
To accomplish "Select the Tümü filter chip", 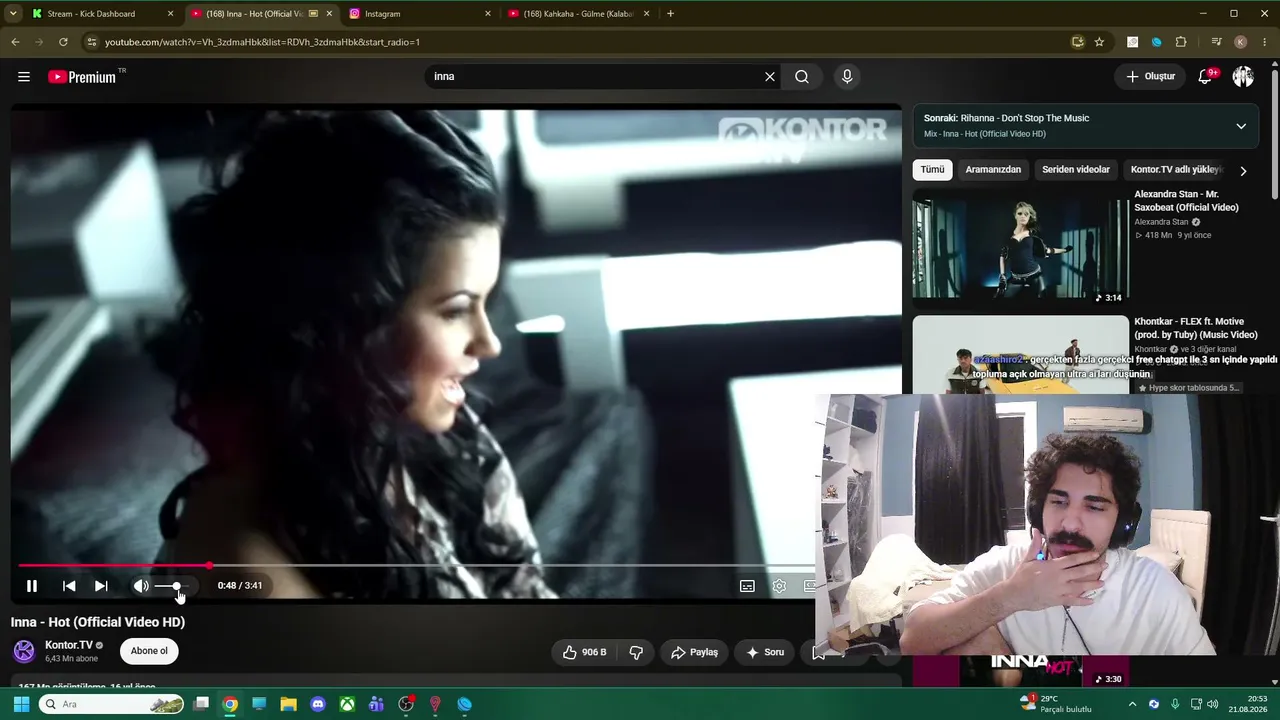I will (932, 170).
